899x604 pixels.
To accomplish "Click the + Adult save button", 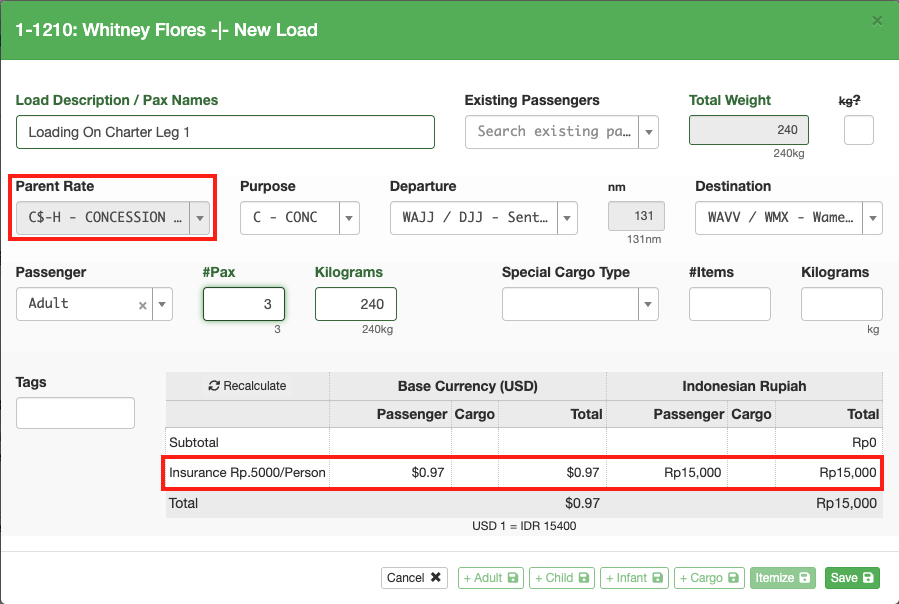I will pyautogui.click(x=490, y=578).
